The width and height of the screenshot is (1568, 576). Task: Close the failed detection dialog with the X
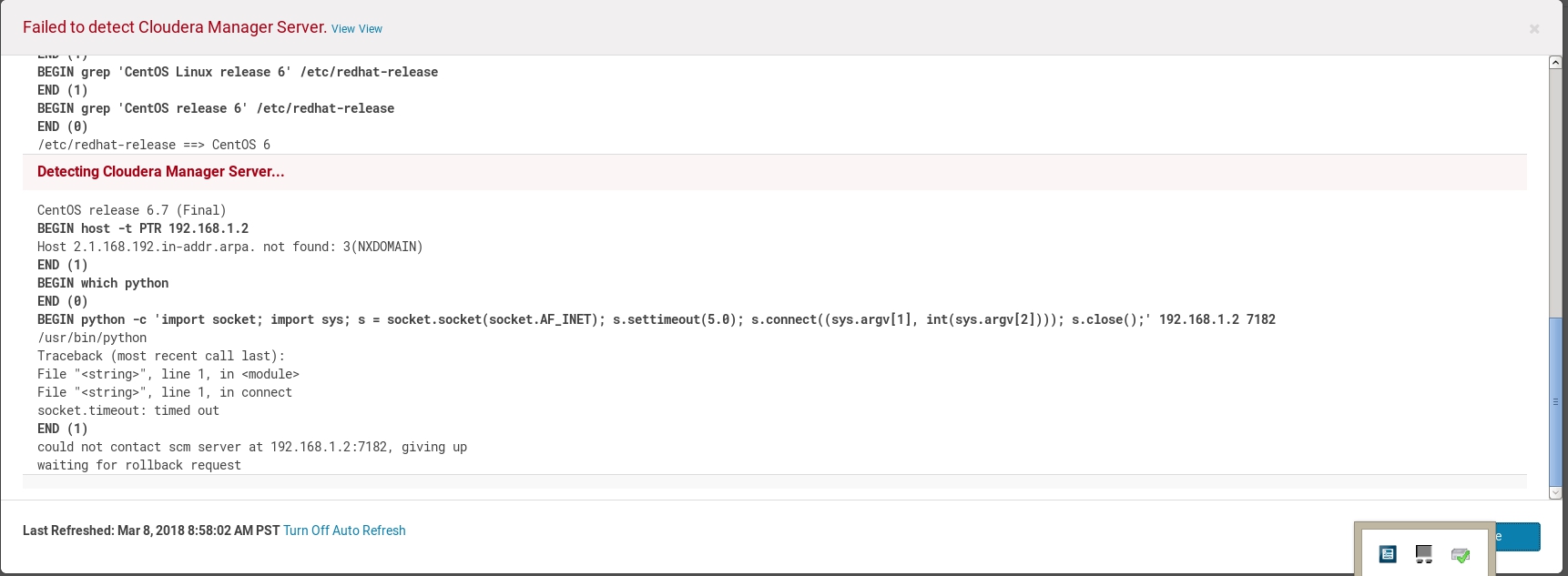coord(1534,29)
